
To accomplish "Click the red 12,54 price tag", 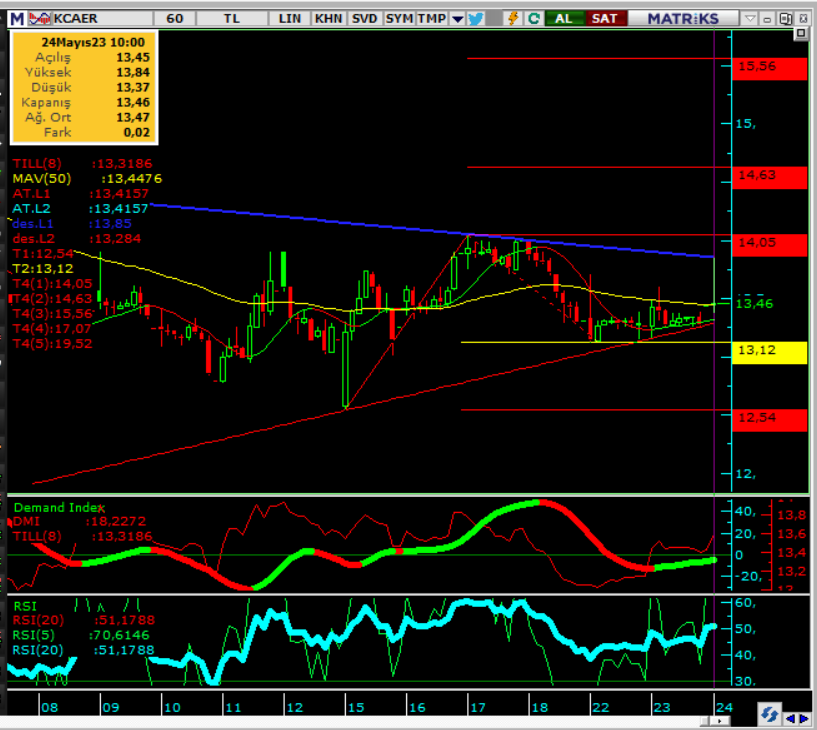I will coord(770,420).
